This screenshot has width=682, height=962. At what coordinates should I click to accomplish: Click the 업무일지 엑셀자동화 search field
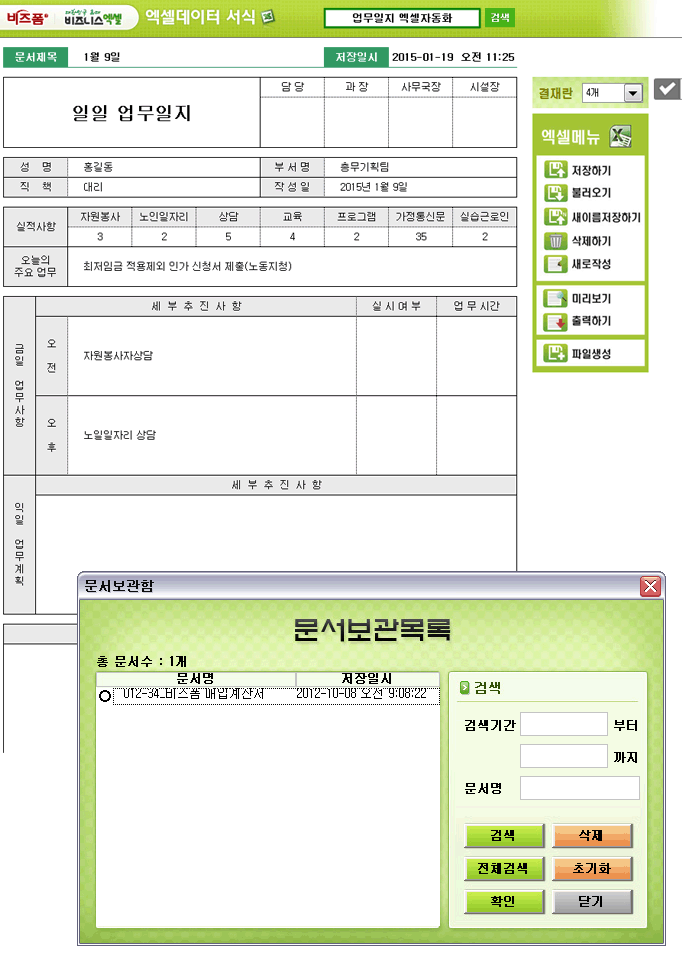point(402,18)
